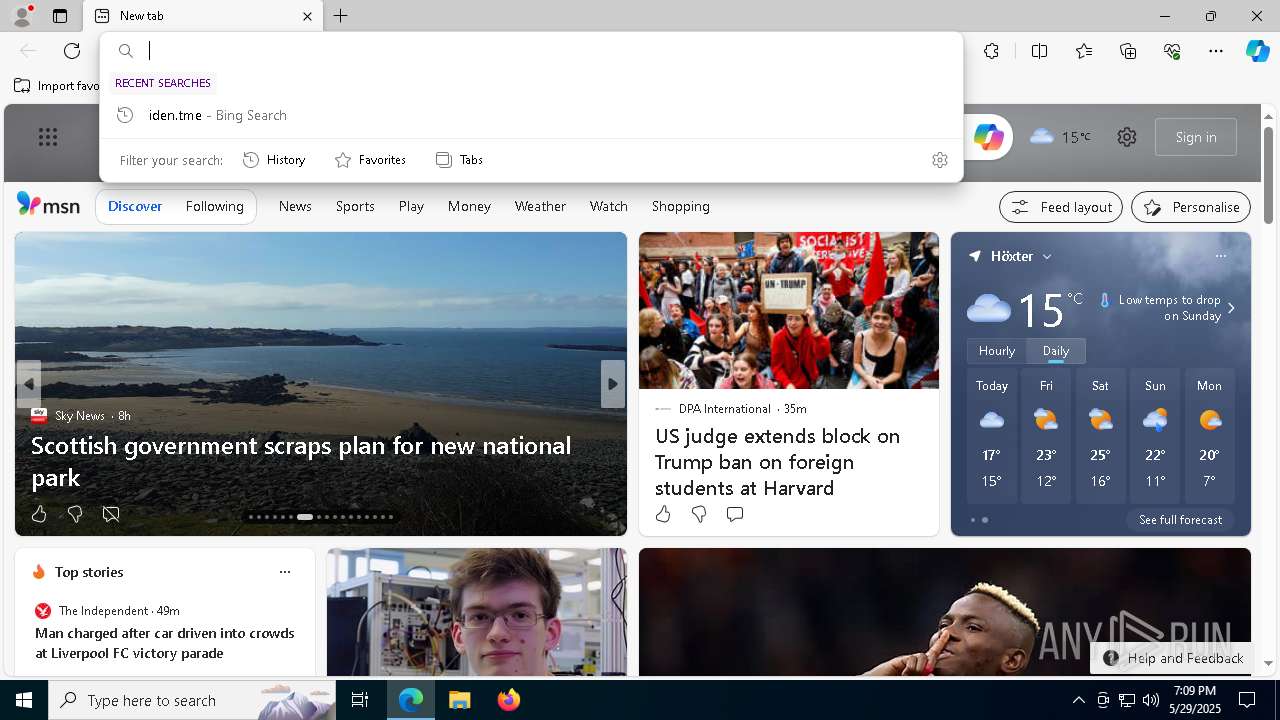Toggle the Split screen icon

pos(1039,51)
